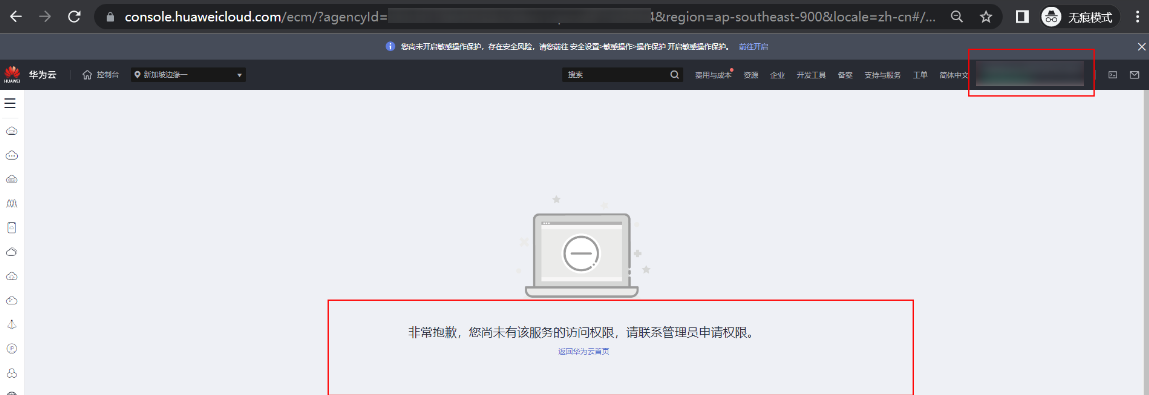Click sidebar pillars-shaped service icon
1149x395 pixels.
11,203
